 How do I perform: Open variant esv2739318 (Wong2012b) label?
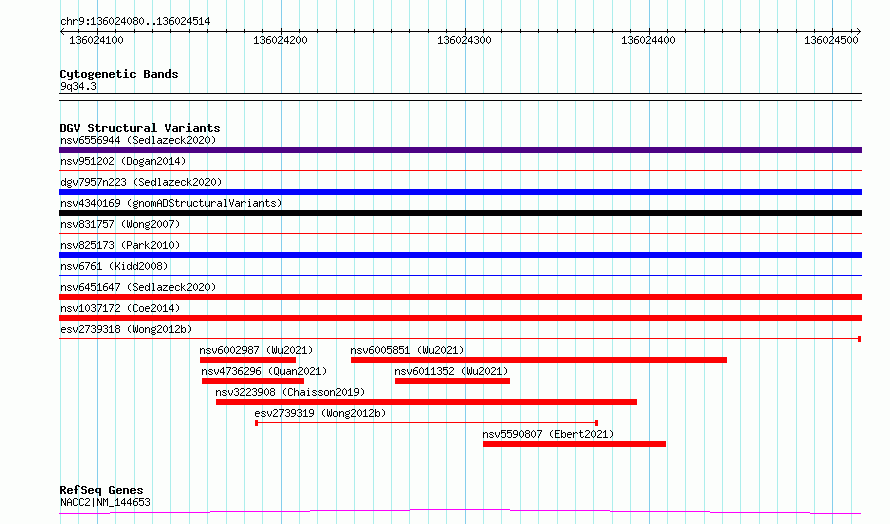click(126, 329)
